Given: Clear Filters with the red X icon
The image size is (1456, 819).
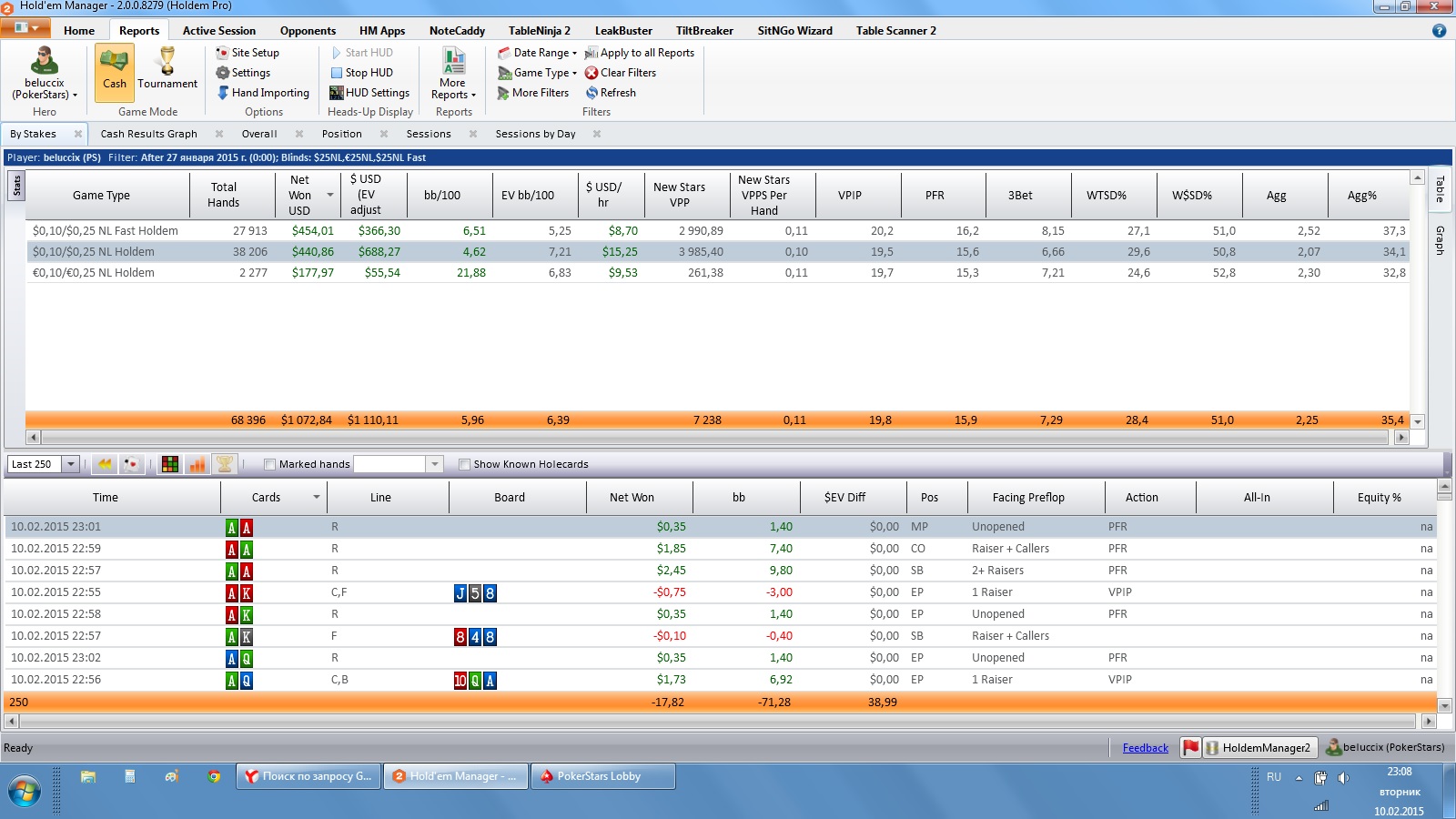Looking at the screenshot, I should [621, 73].
